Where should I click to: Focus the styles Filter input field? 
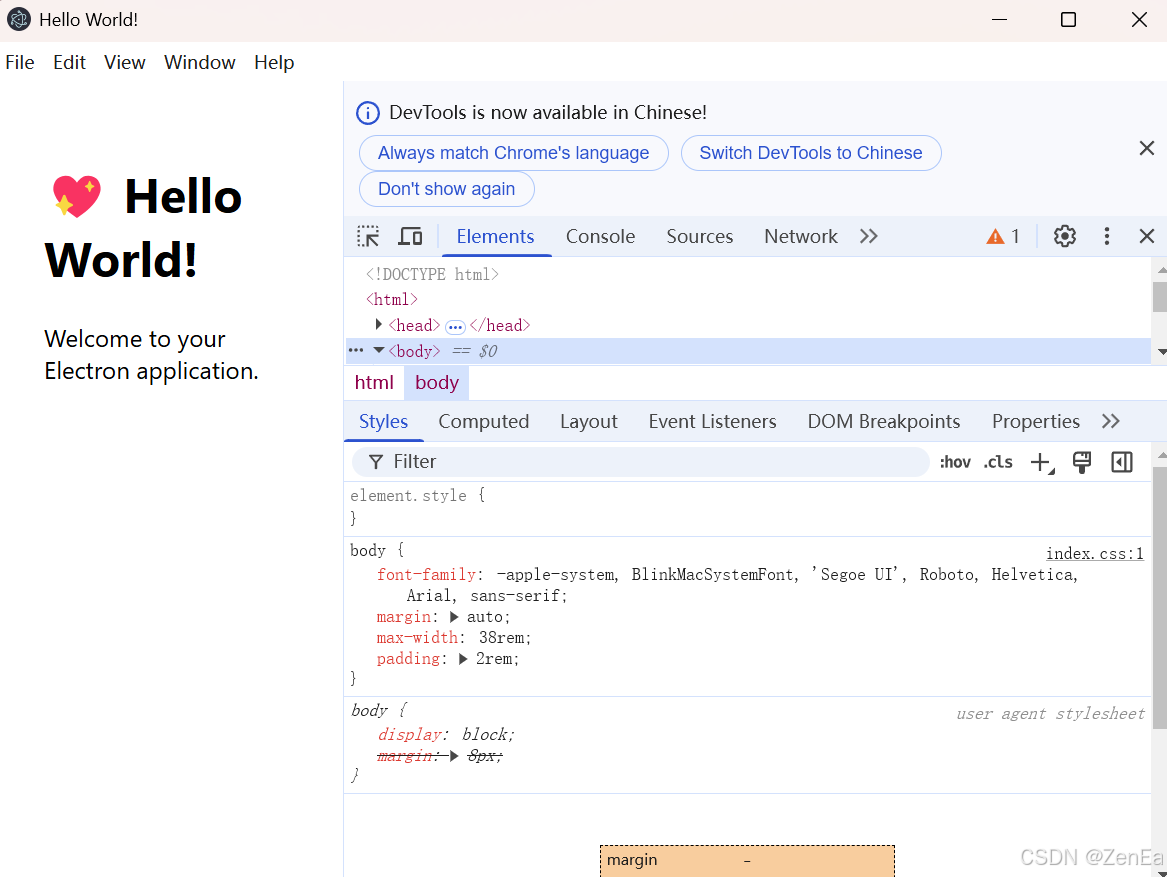tap(640, 462)
